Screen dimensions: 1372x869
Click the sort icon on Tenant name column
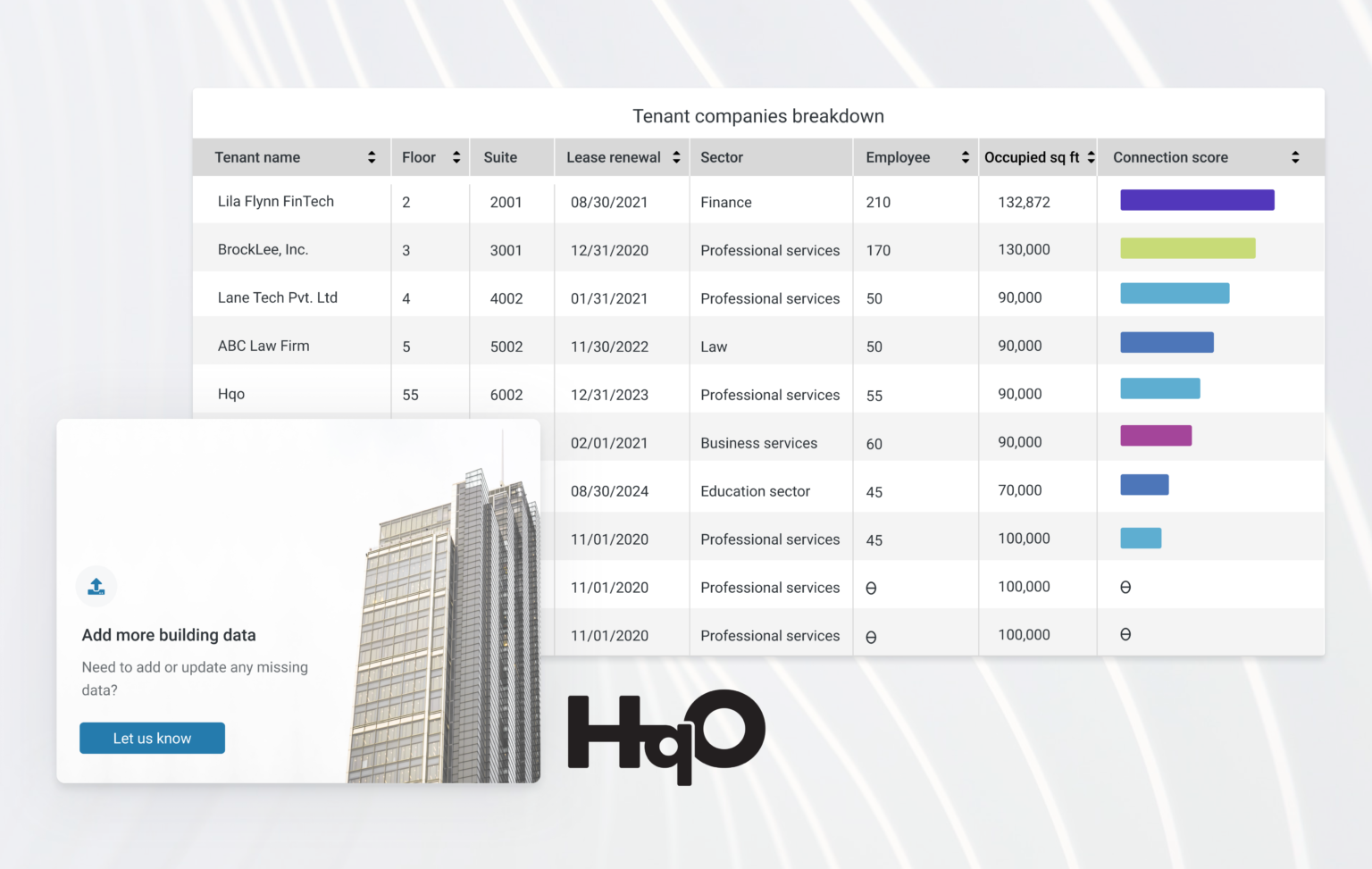coord(372,156)
